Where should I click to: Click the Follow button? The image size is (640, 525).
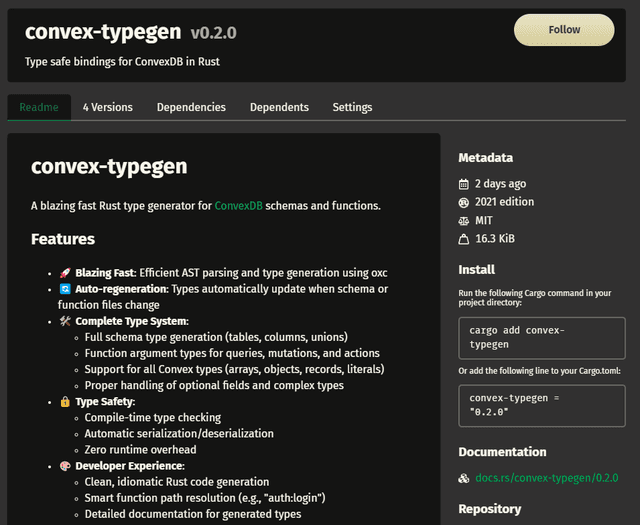pyautogui.click(x=564, y=30)
